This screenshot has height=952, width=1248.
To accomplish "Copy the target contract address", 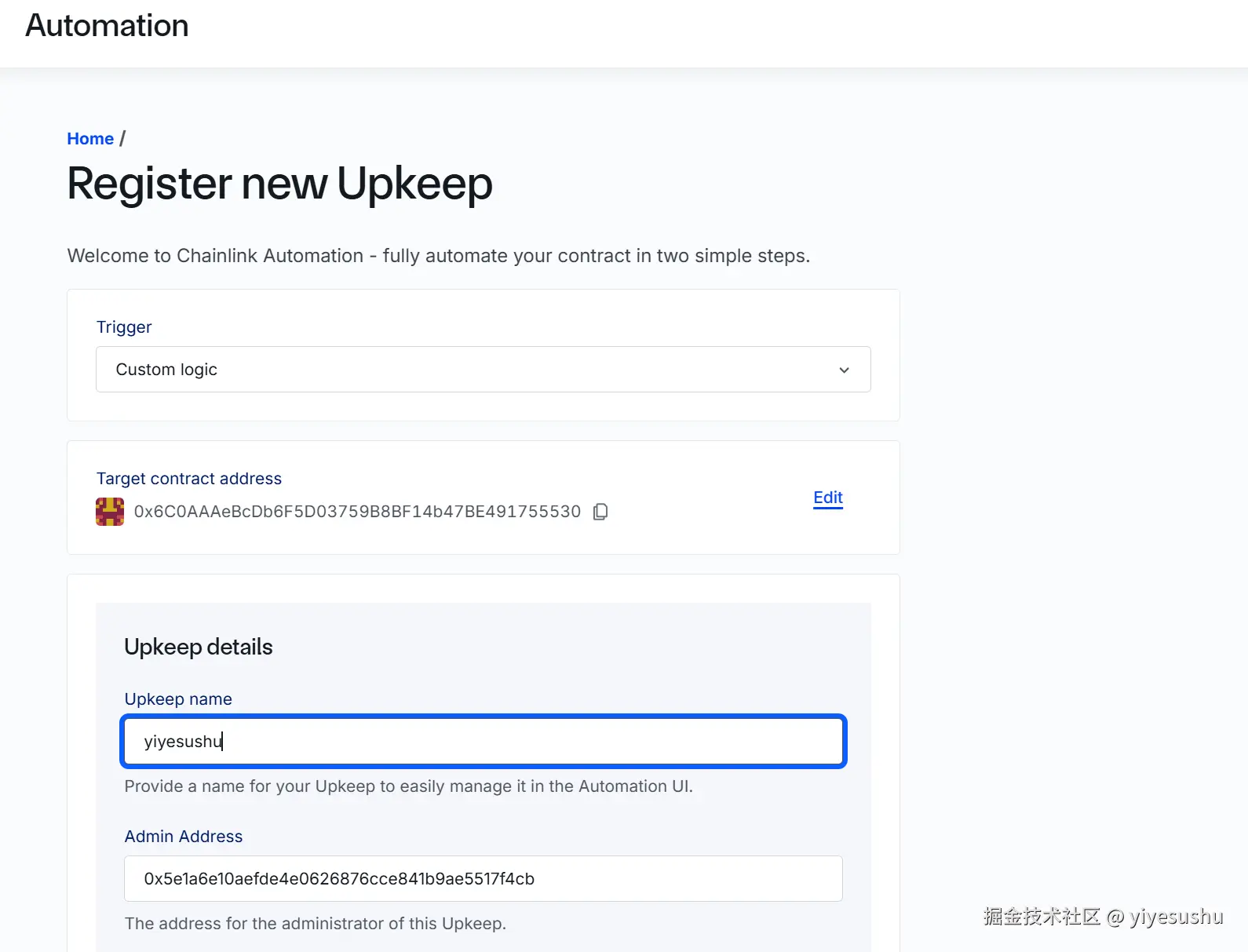I will tap(600, 512).
